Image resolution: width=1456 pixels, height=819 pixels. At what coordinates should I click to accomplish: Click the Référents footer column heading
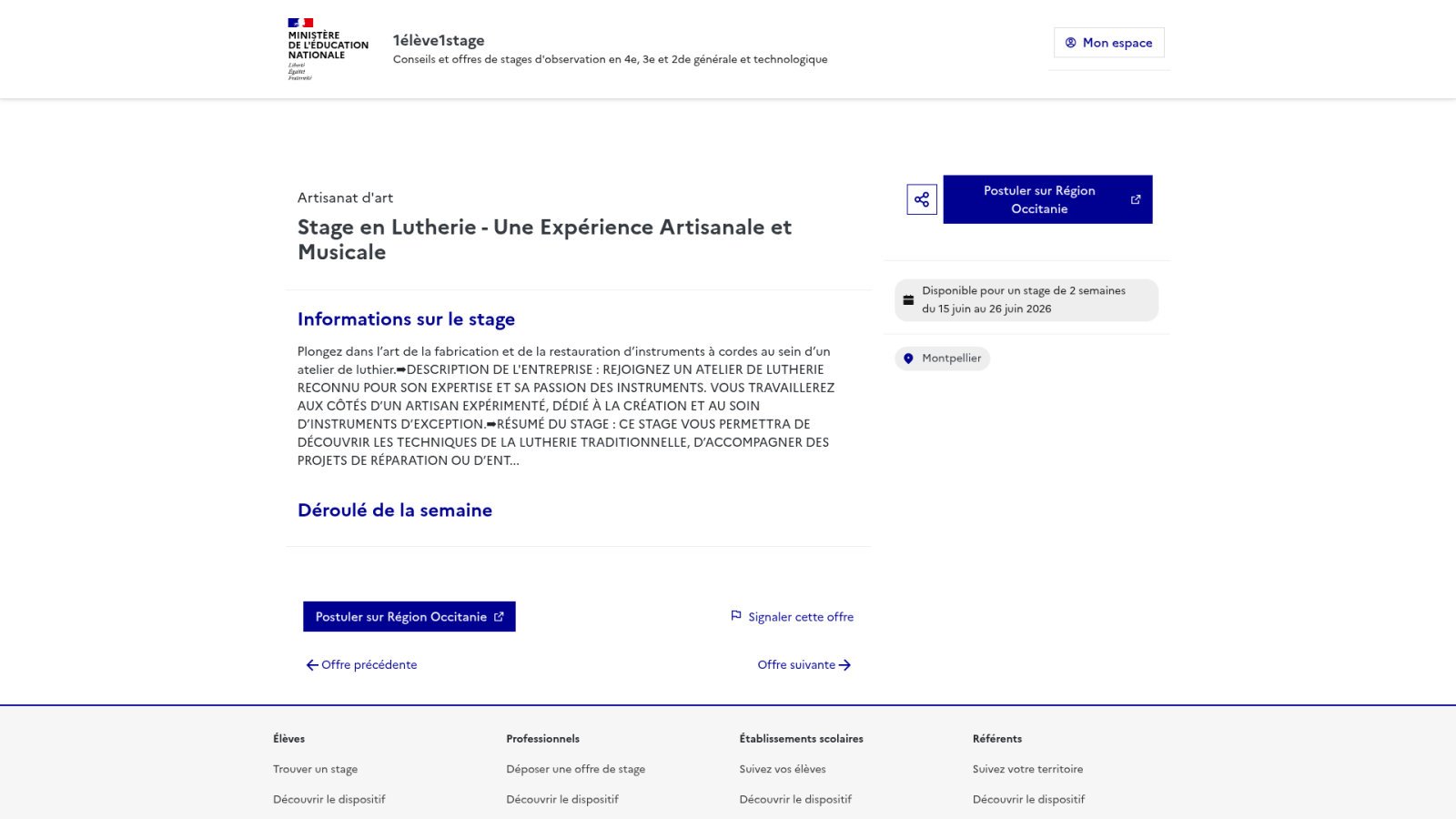coord(997,739)
